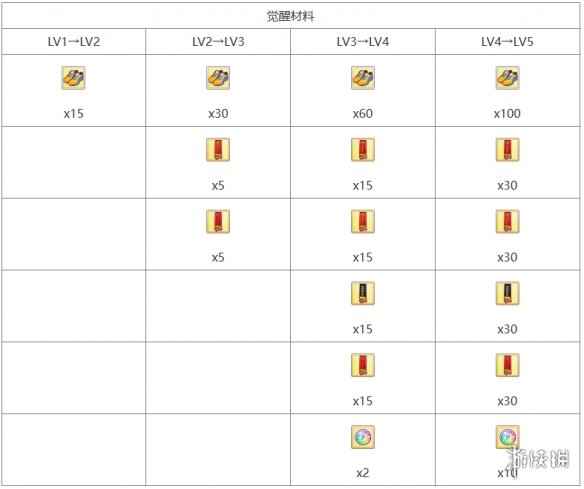Click the LV1→LV2 column header
The image size is (584, 489).
(74, 42)
